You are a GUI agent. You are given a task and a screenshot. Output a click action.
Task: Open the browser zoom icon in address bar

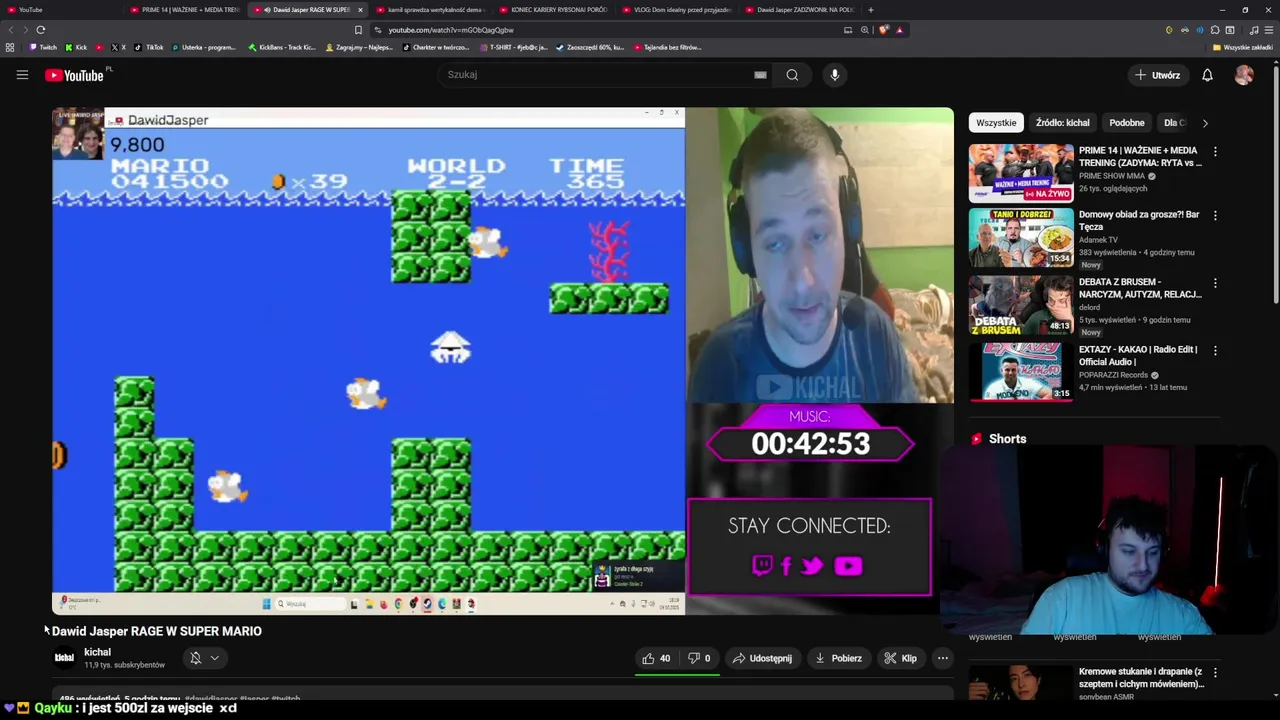864,30
